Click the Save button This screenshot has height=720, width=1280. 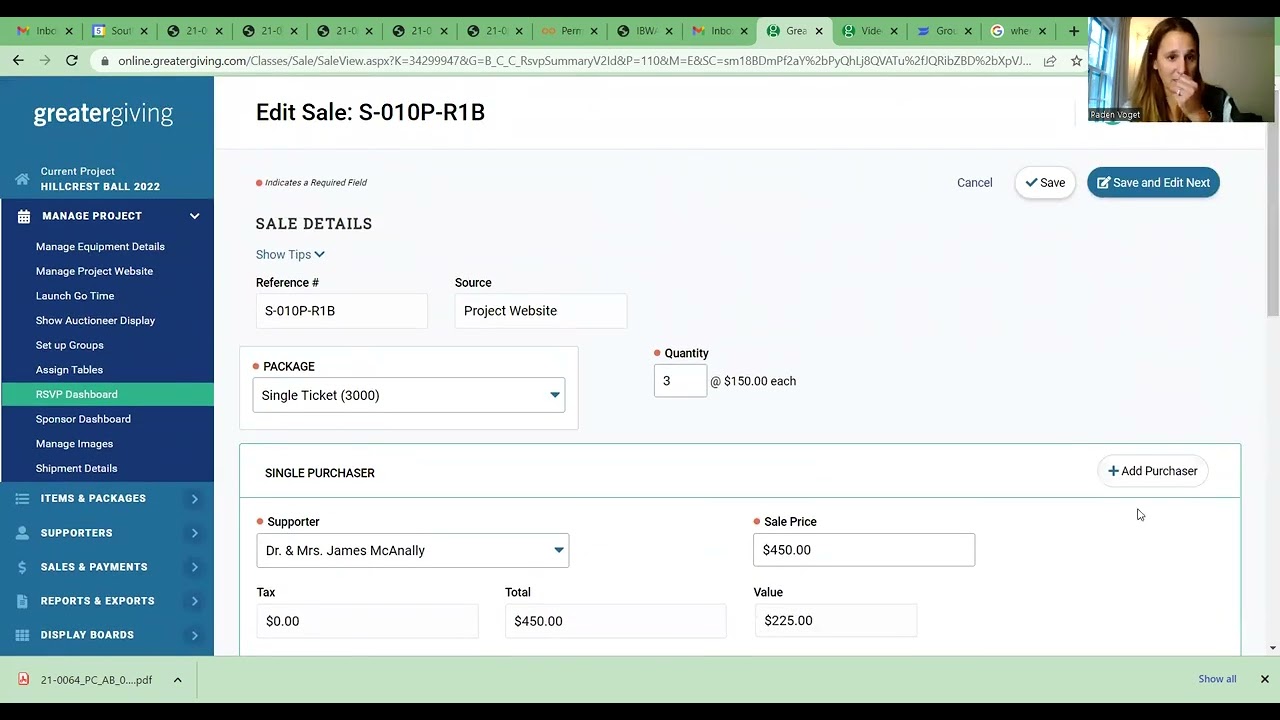pyautogui.click(x=1045, y=183)
